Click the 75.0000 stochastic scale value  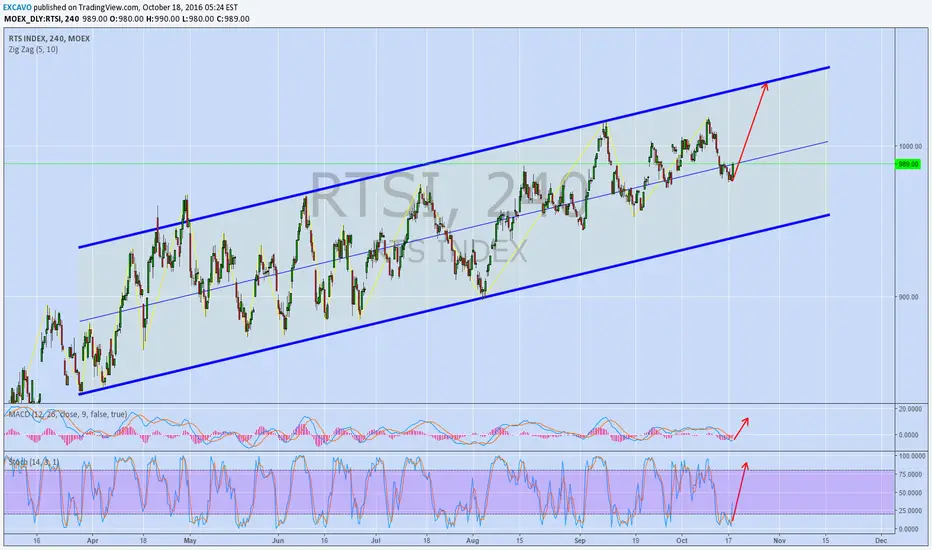tap(910, 474)
